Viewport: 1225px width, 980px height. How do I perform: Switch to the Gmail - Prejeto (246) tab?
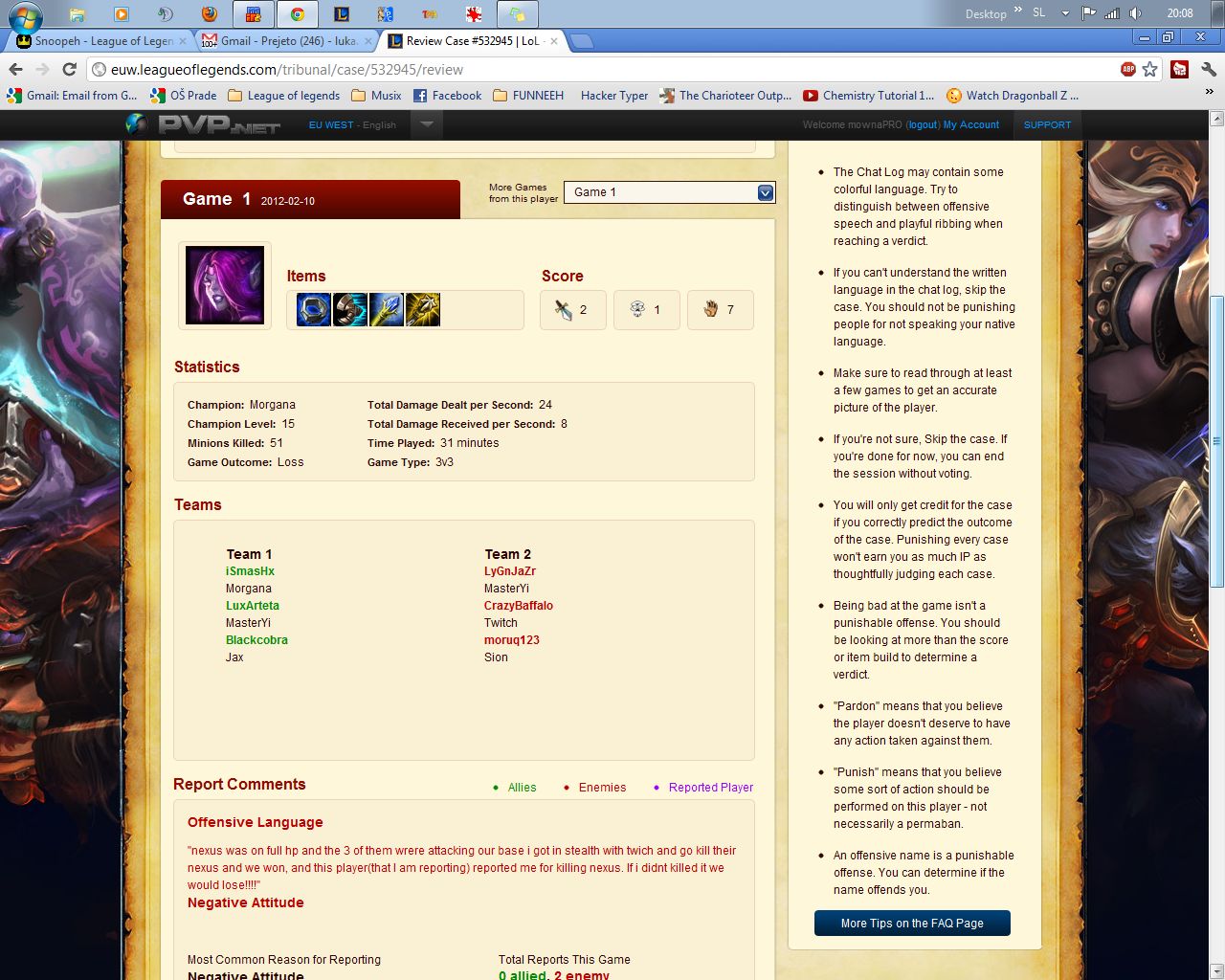coord(288,41)
